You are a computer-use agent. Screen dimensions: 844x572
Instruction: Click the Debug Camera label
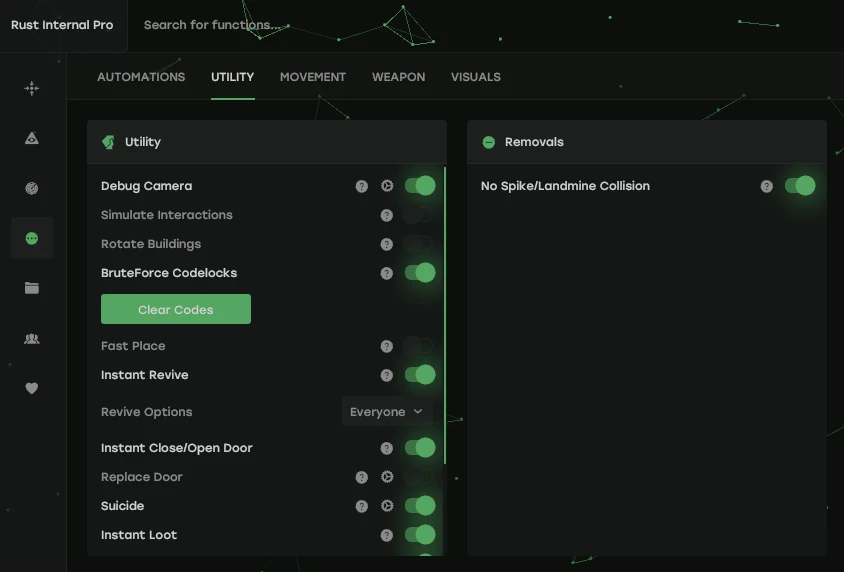(146, 186)
